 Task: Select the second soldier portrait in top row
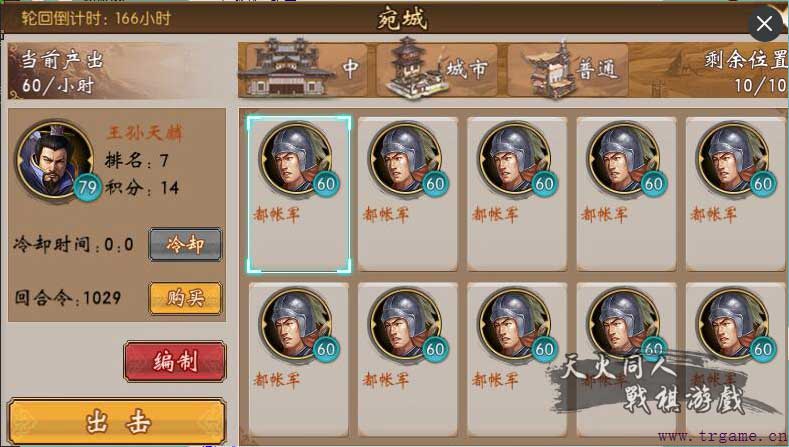pos(406,158)
